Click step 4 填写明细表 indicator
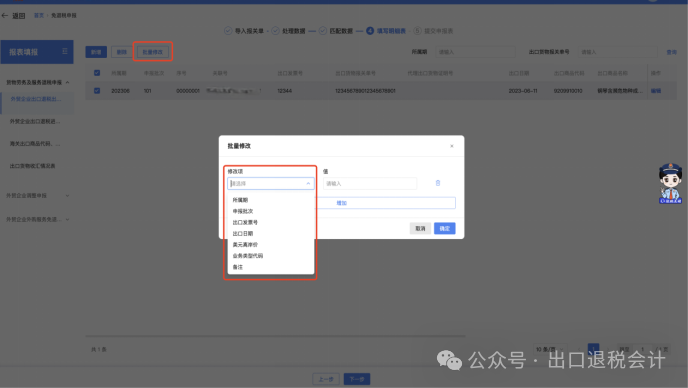The image size is (688, 388). (x=386, y=31)
